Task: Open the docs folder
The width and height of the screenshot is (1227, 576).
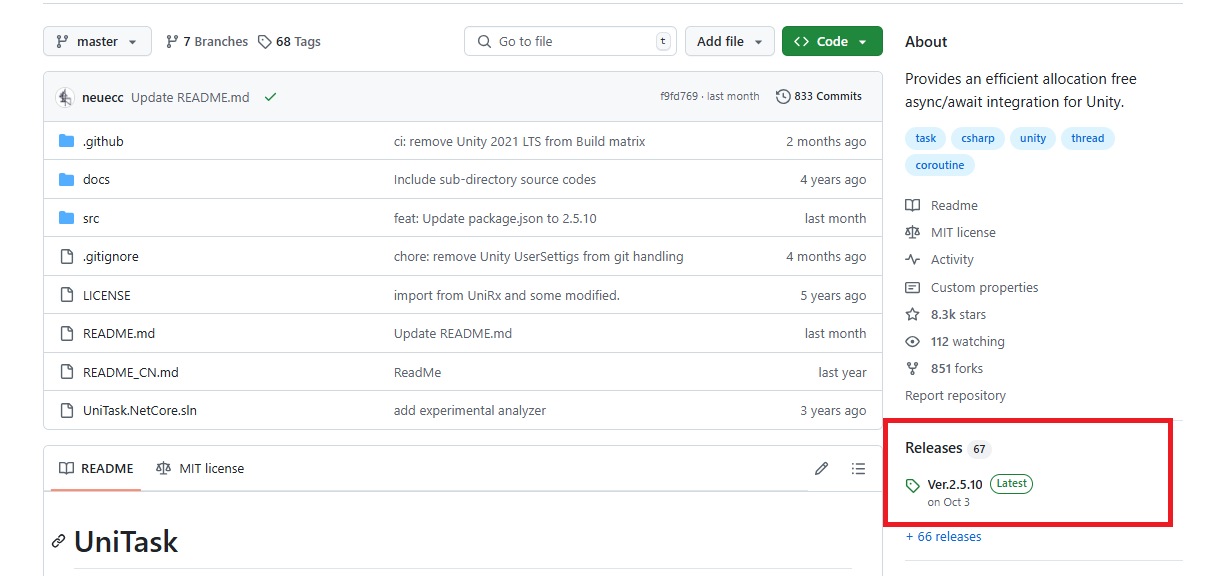Action: (x=96, y=180)
